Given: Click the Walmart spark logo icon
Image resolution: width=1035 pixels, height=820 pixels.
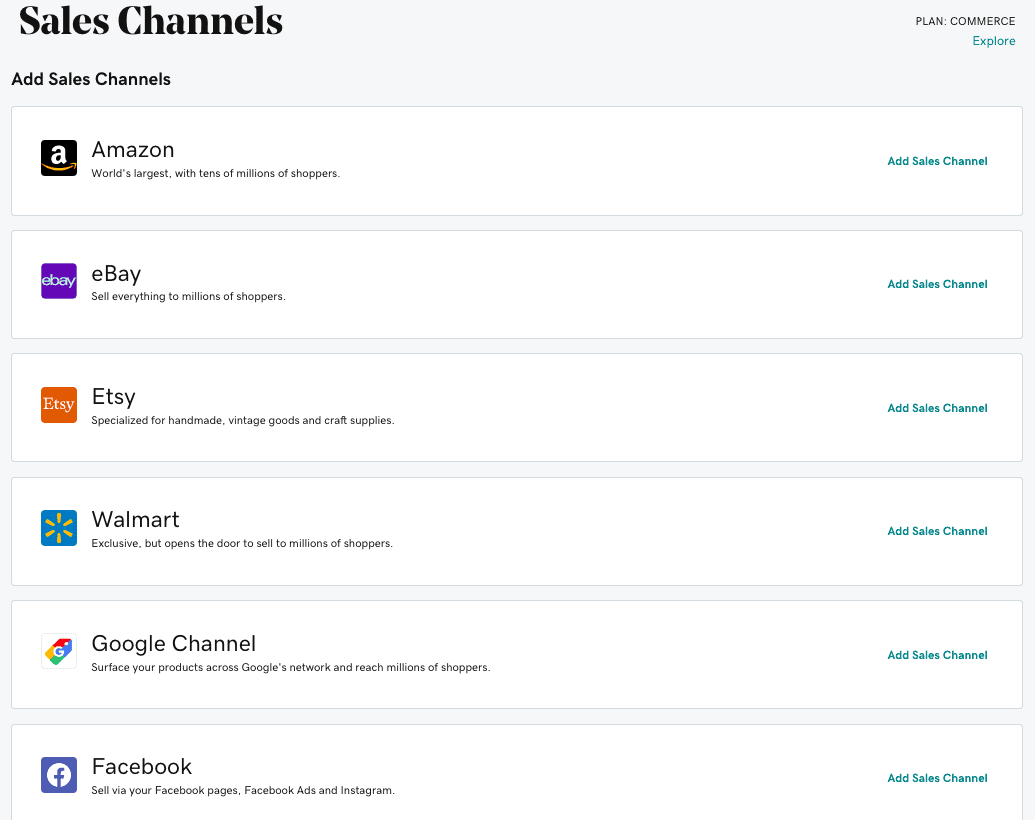Looking at the screenshot, I should click(59, 528).
